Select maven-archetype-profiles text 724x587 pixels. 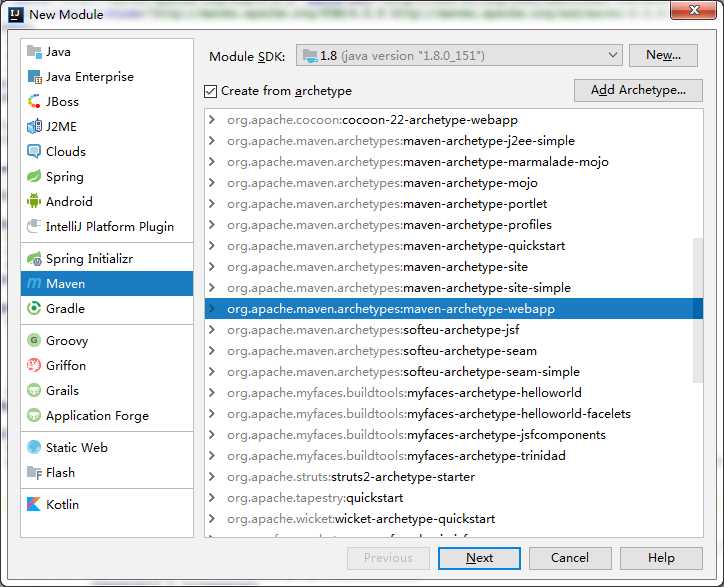point(477,225)
